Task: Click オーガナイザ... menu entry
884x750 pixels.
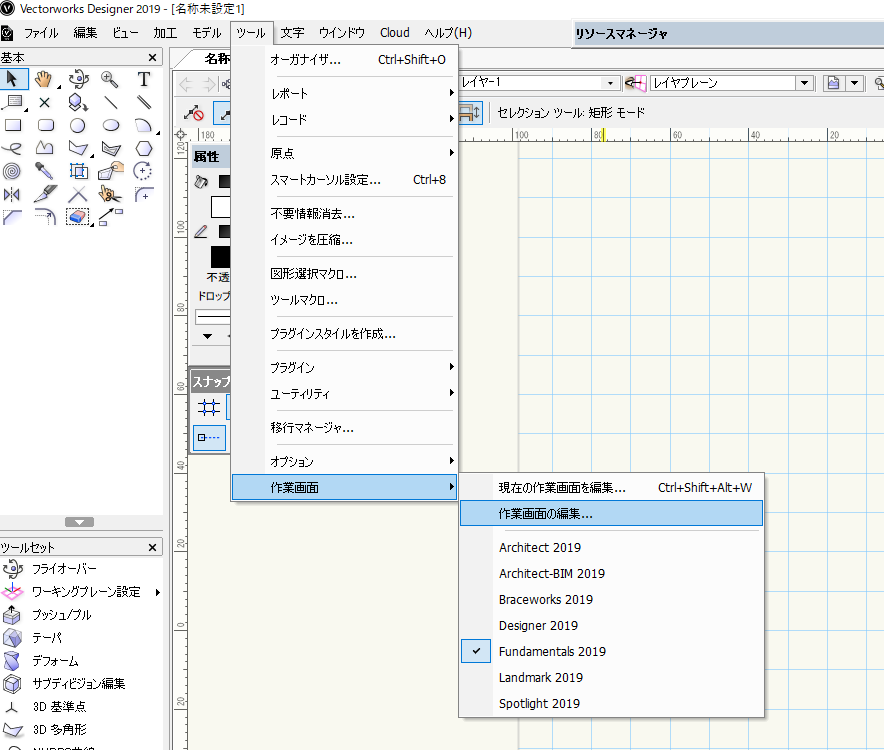Action: [344, 60]
